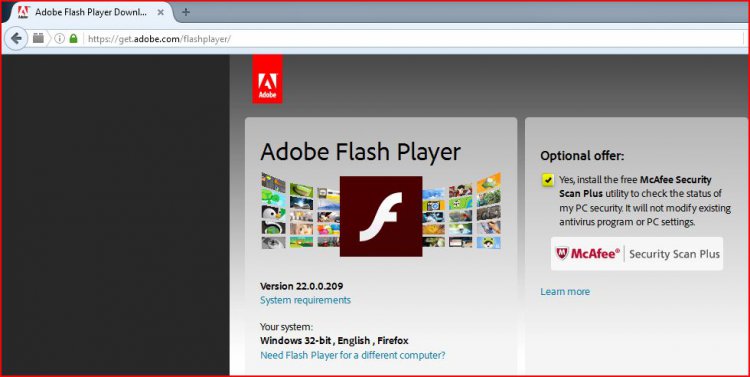Uncheck the McAfee Security Scan Plus offer
750x377 pixels.
(x=548, y=180)
